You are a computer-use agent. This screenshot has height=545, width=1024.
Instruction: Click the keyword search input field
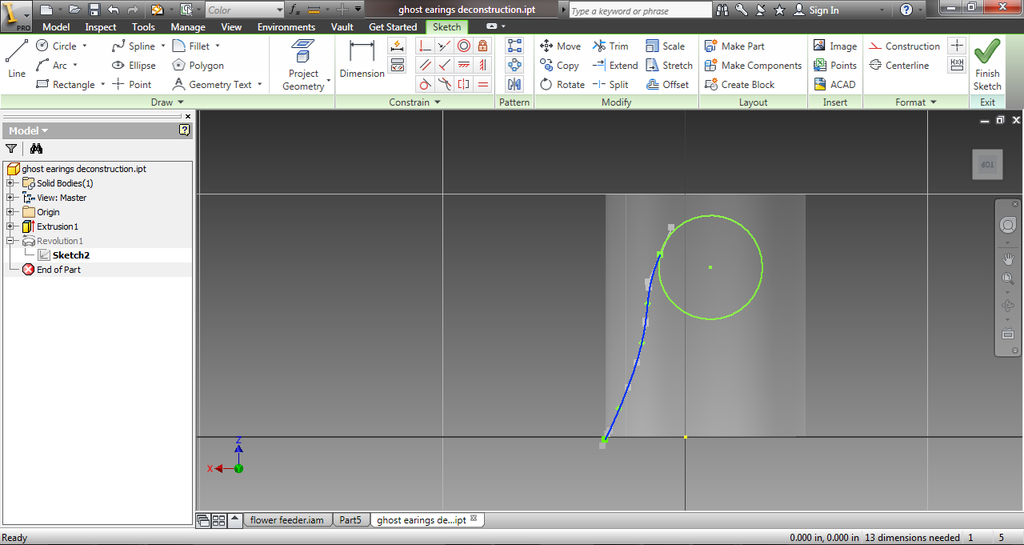(x=640, y=10)
